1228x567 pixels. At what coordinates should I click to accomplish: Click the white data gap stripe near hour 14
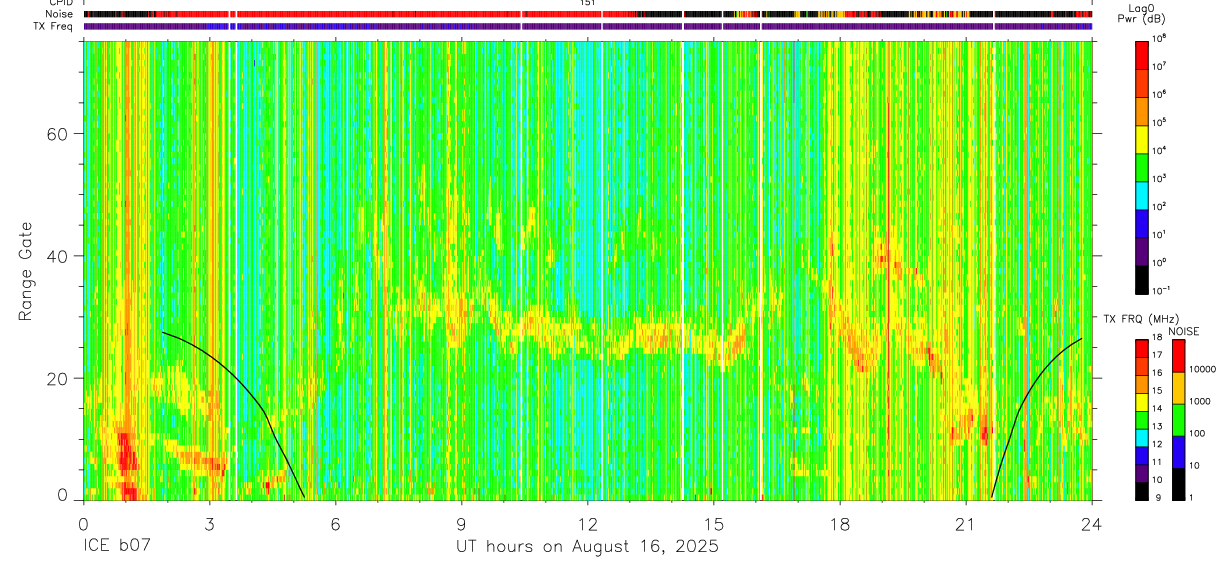click(683, 270)
